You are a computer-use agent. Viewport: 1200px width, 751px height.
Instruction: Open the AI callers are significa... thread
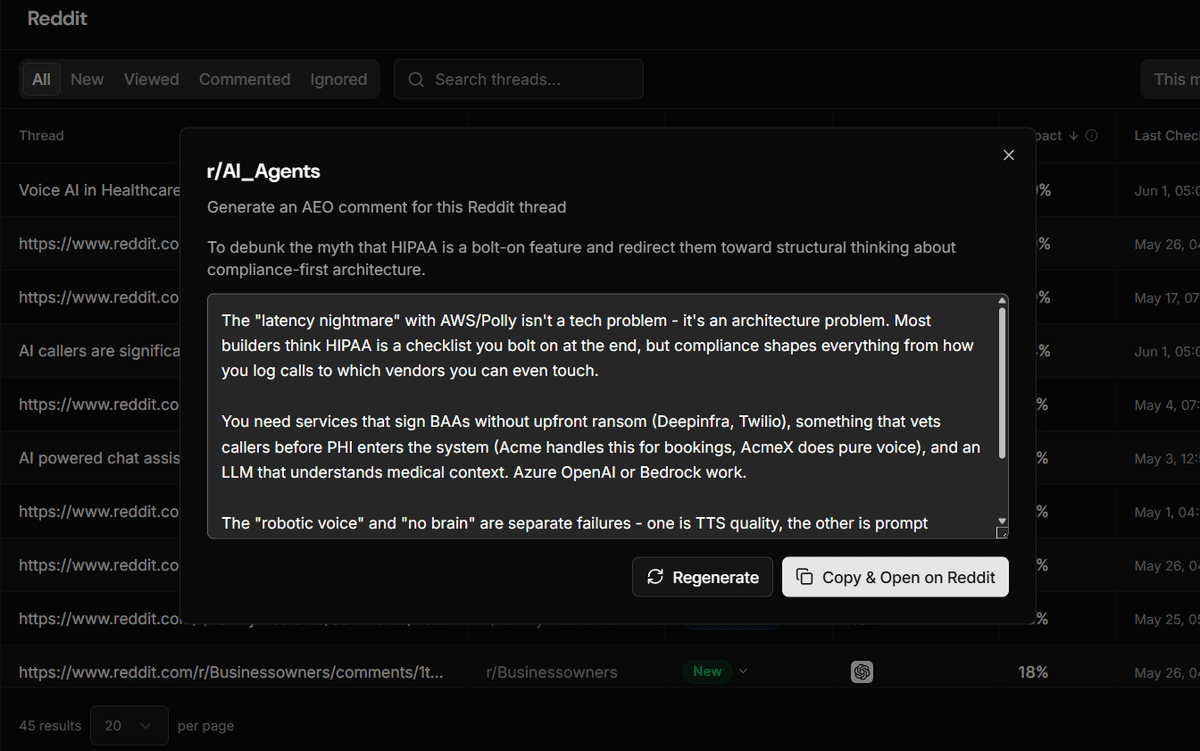coord(99,351)
